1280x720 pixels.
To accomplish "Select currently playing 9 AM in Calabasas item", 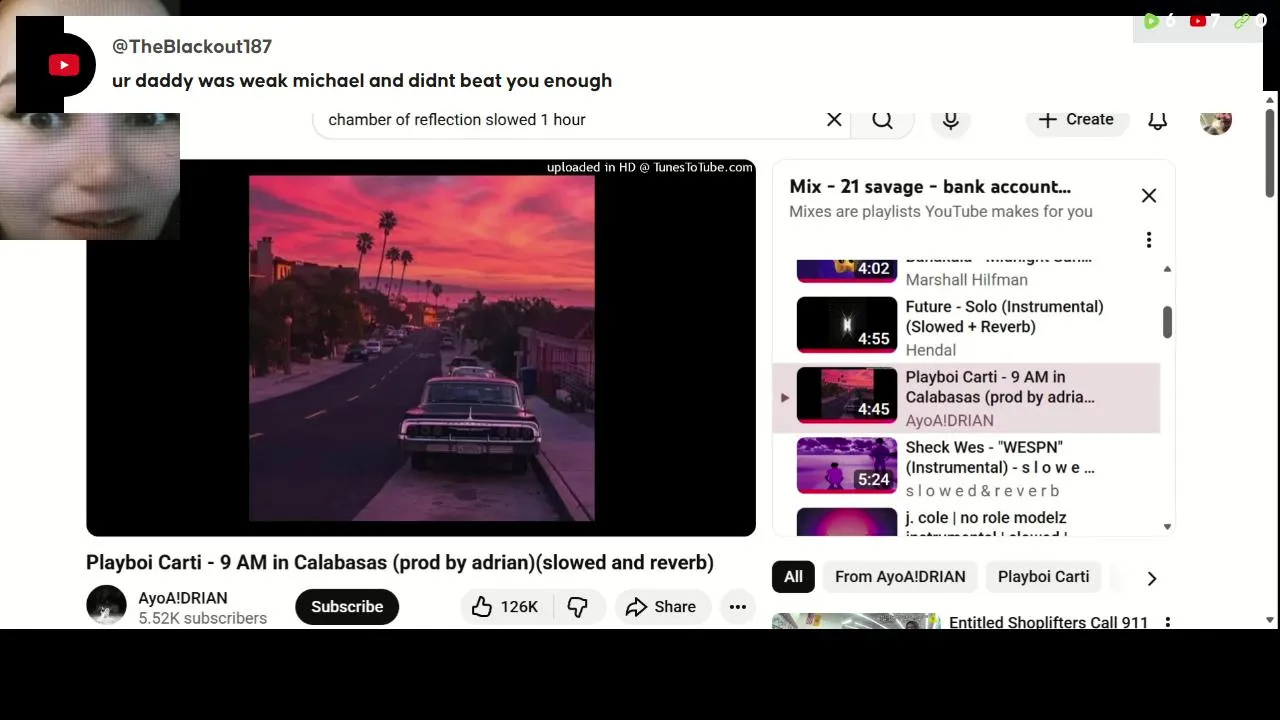I will point(966,397).
